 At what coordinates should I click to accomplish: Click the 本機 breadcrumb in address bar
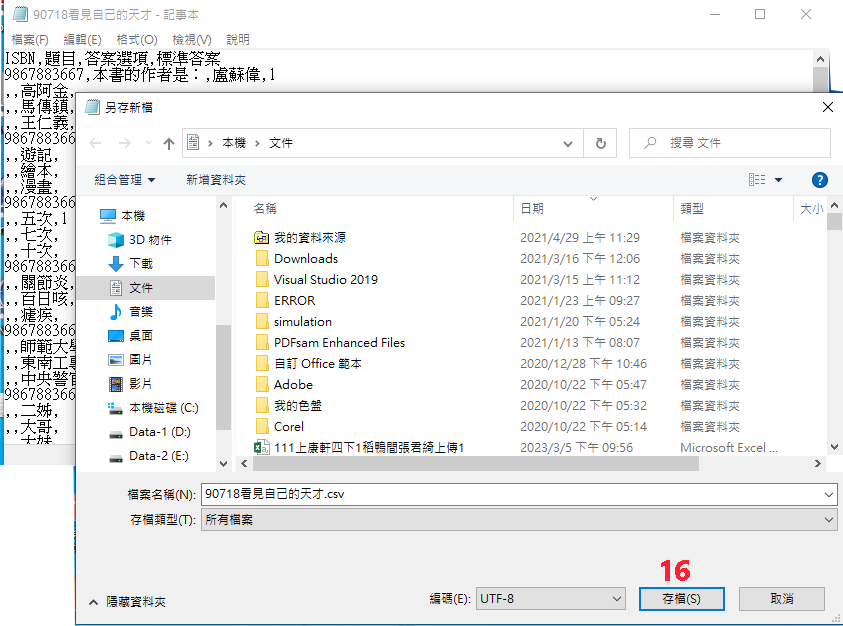[234, 143]
